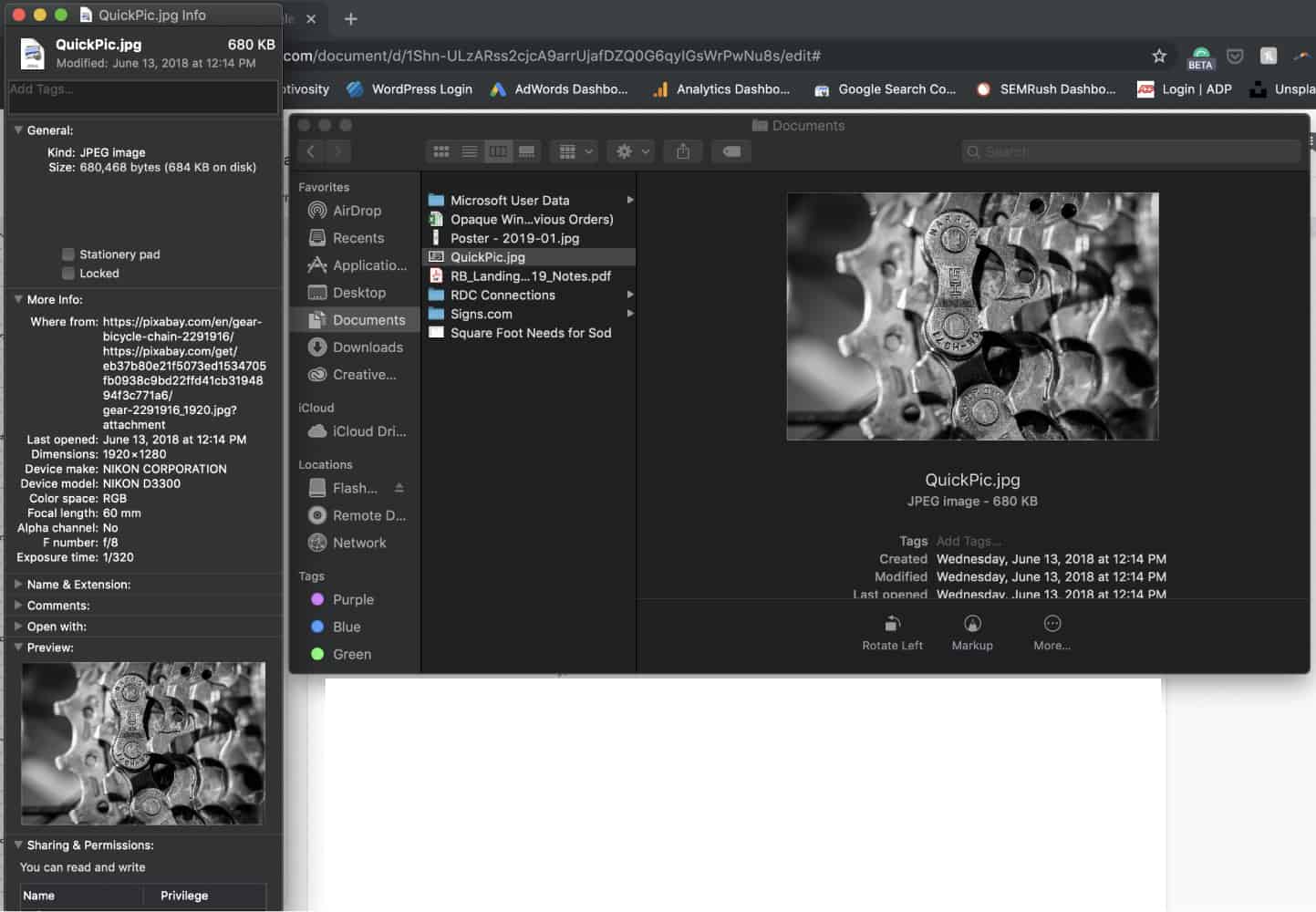Check the Locked checkbox
This screenshot has width=1316, height=912.
(x=68, y=273)
